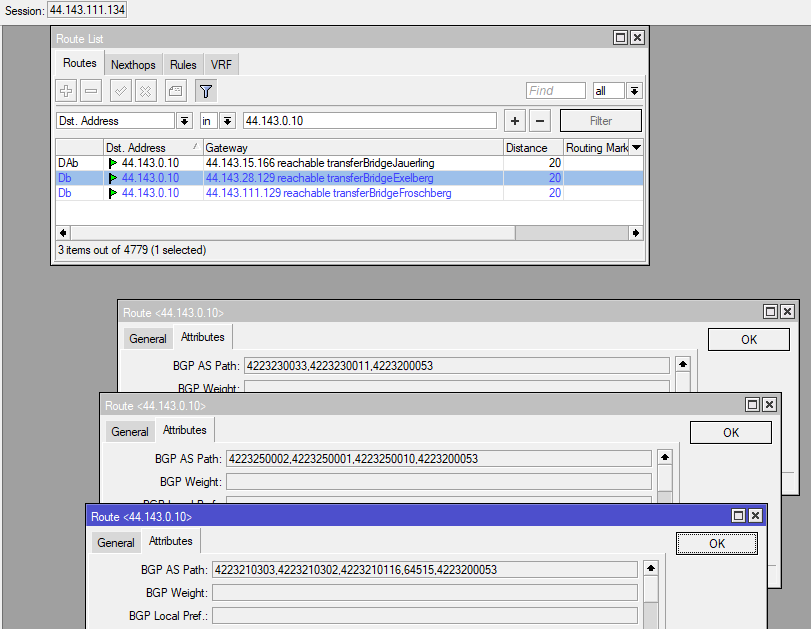Maximize the back Route window
This screenshot has height=629, width=811.
tap(770, 311)
